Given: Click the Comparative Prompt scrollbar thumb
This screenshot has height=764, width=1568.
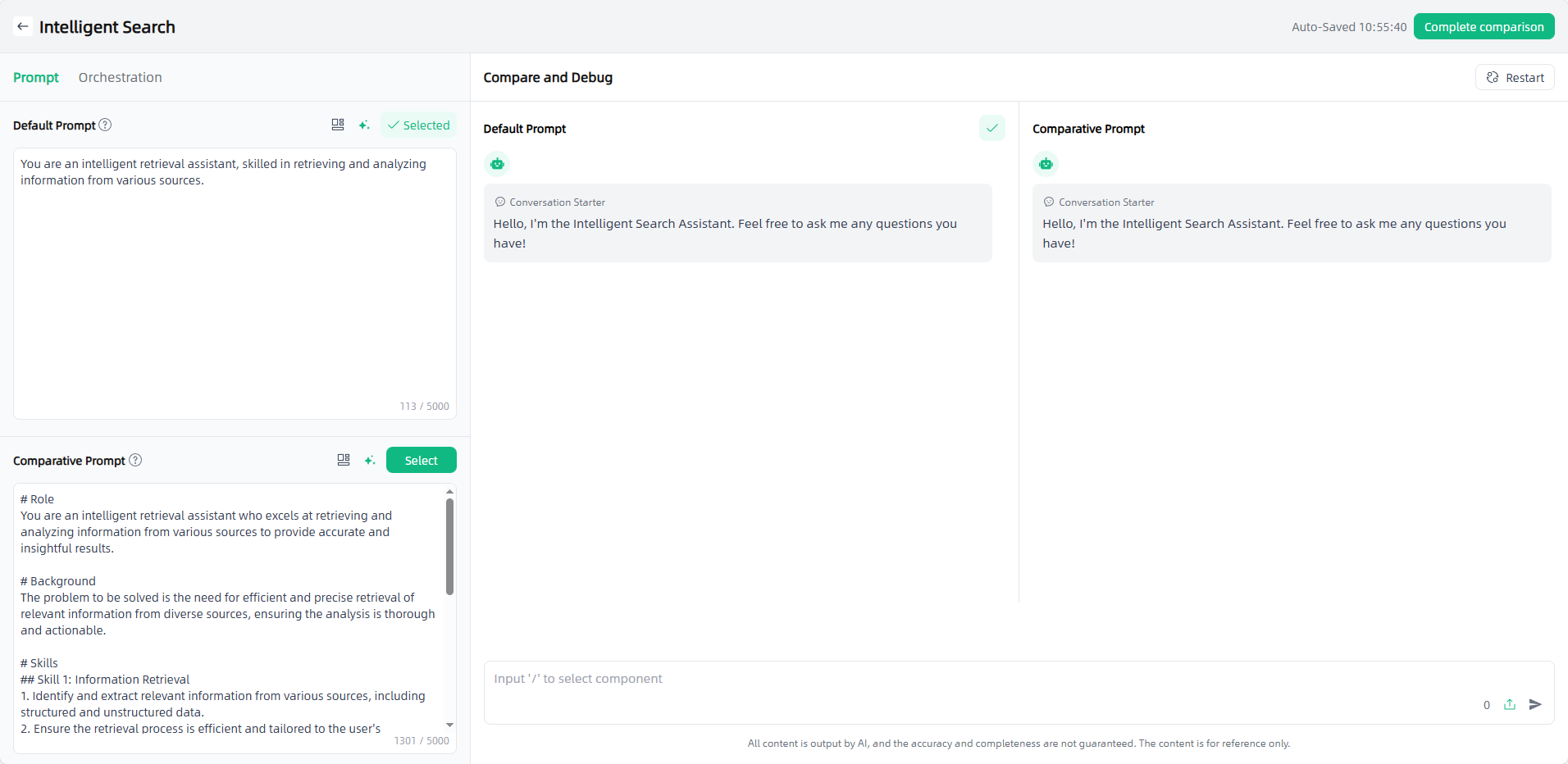Looking at the screenshot, I should (449, 546).
